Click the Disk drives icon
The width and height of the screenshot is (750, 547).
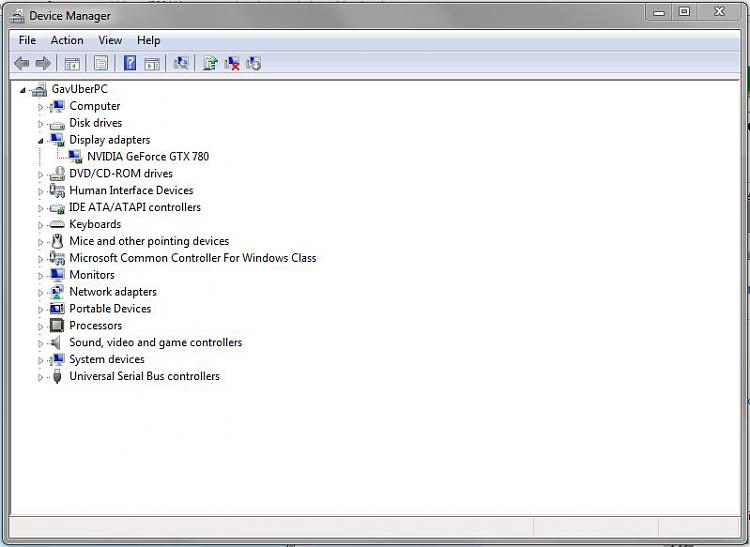pos(57,124)
